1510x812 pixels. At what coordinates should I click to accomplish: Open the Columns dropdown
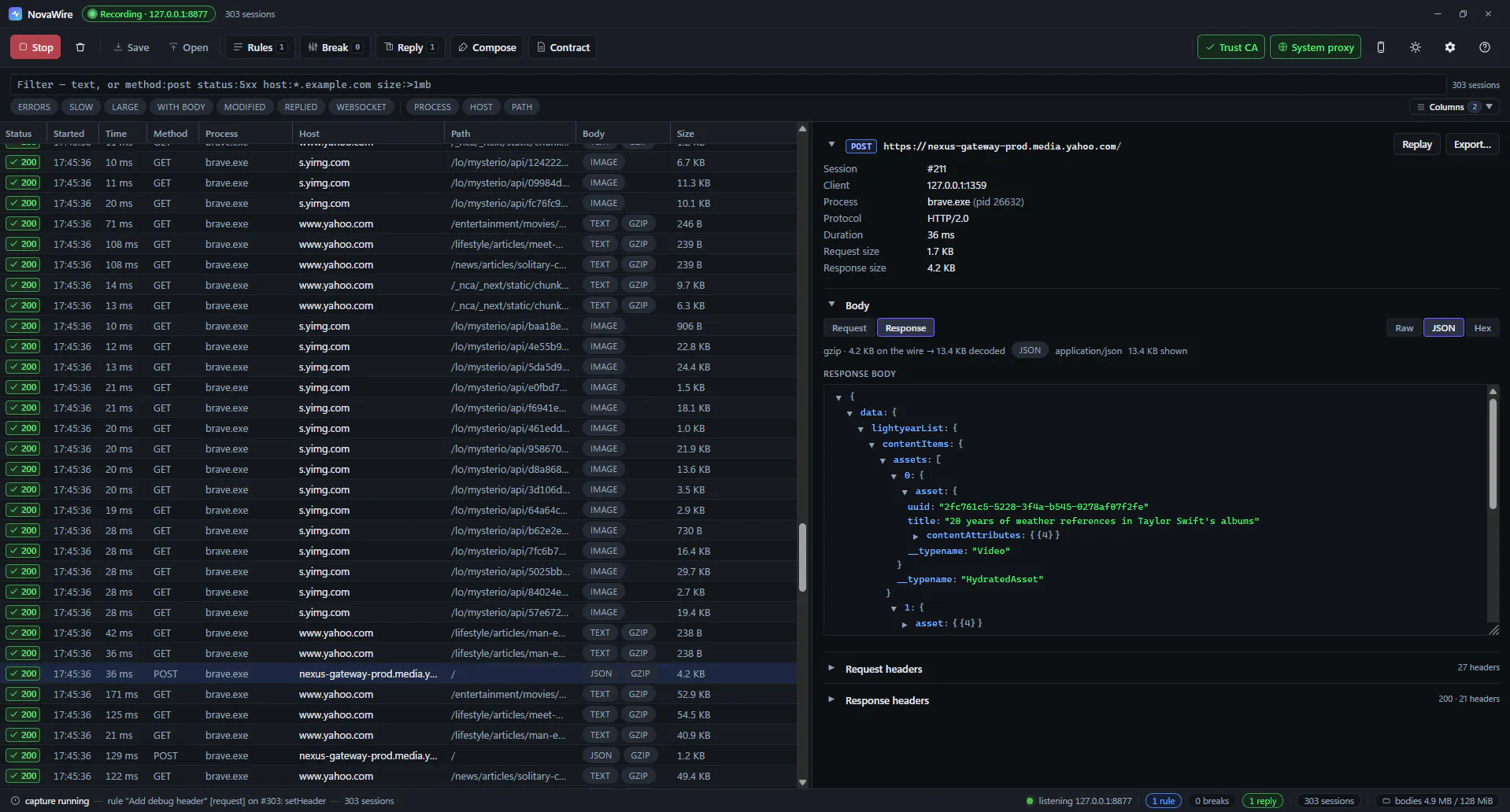click(x=1454, y=107)
